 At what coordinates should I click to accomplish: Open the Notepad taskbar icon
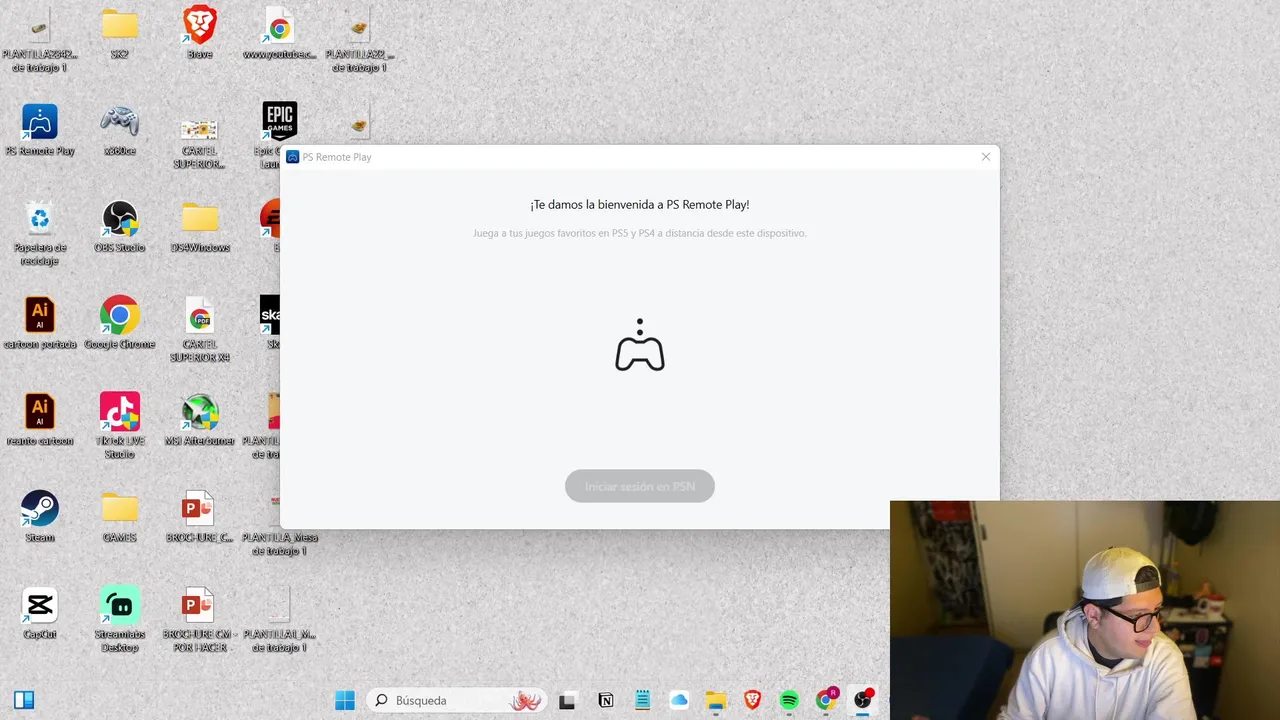click(x=642, y=700)
